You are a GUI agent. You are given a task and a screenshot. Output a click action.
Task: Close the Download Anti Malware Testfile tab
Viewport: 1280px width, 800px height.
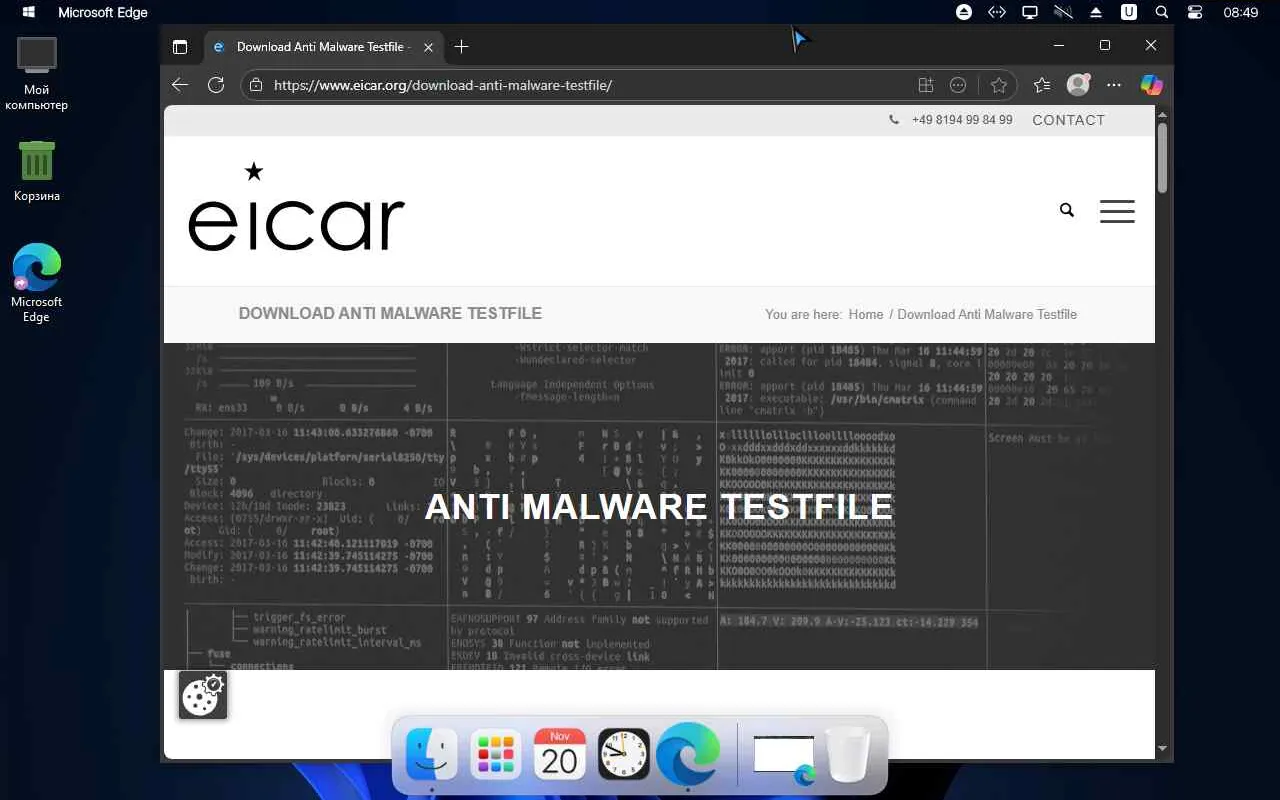point(429,47)
